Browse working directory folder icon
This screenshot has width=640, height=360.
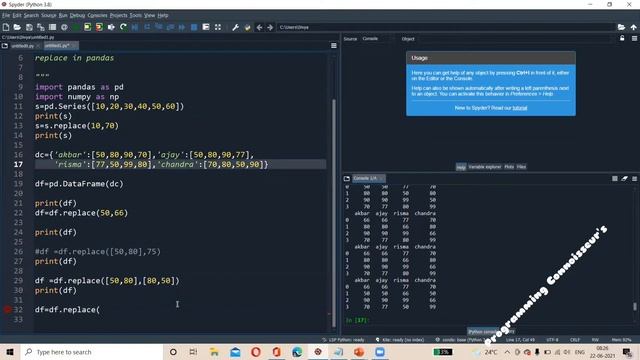pyautogui.click(x=621, y=27)
